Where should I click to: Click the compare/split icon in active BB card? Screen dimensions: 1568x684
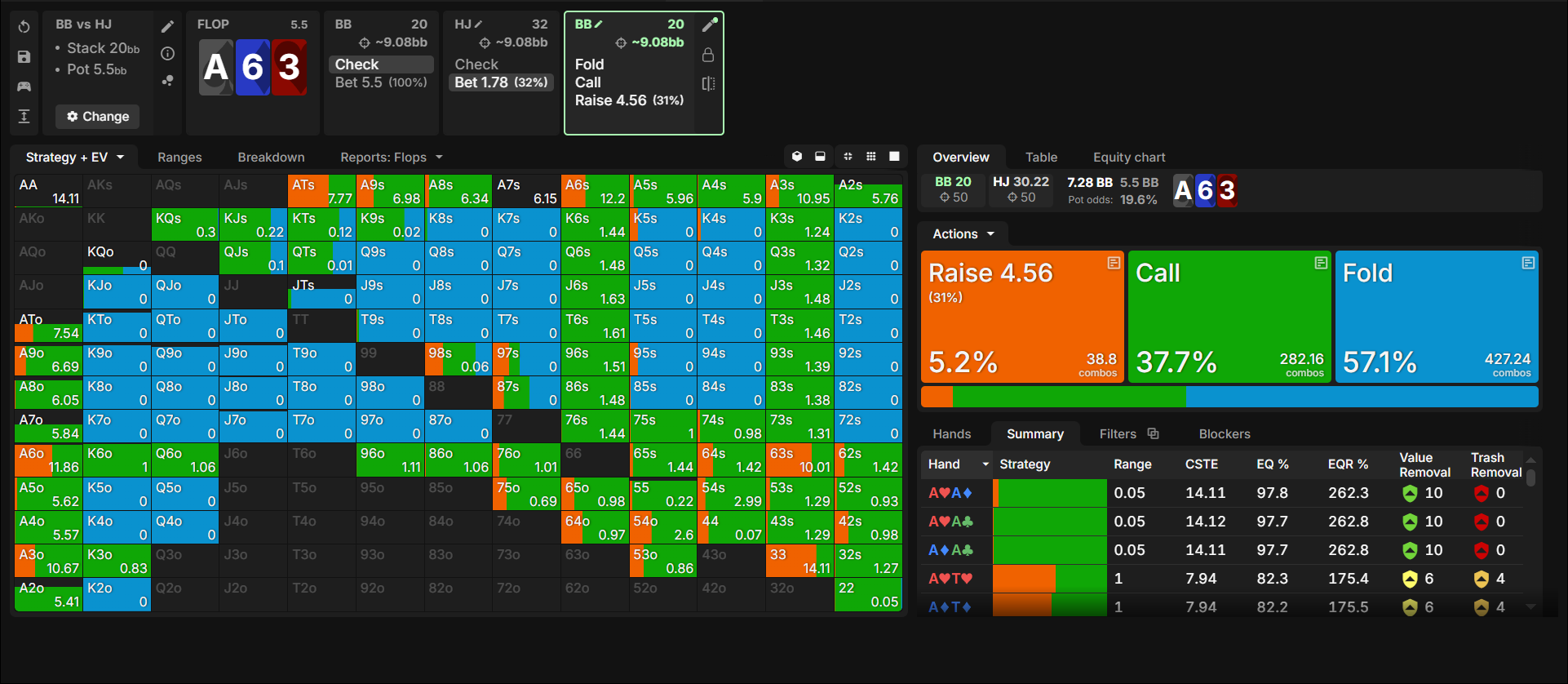click(708, 83)
